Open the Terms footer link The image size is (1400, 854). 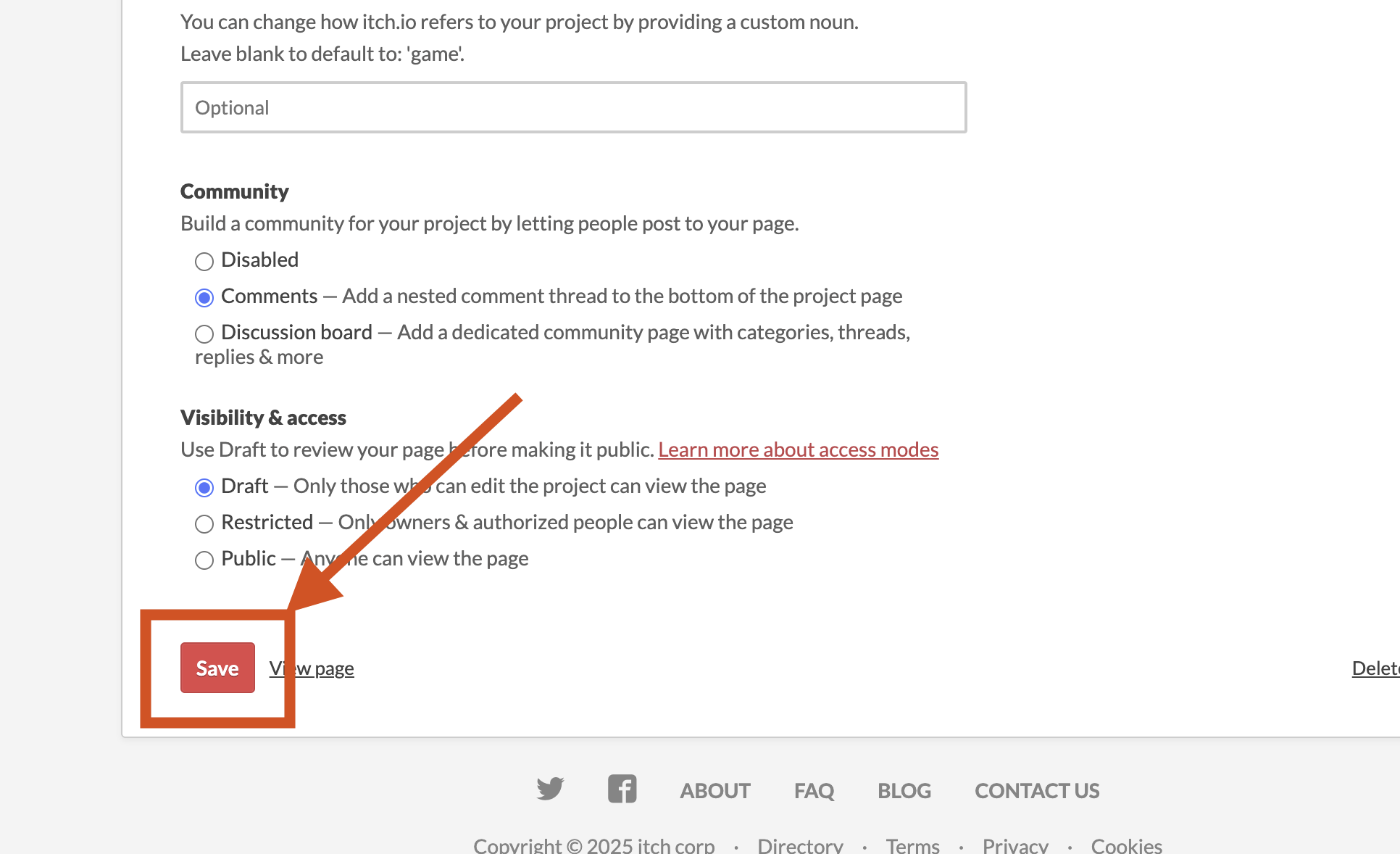(x=912, y=845)
